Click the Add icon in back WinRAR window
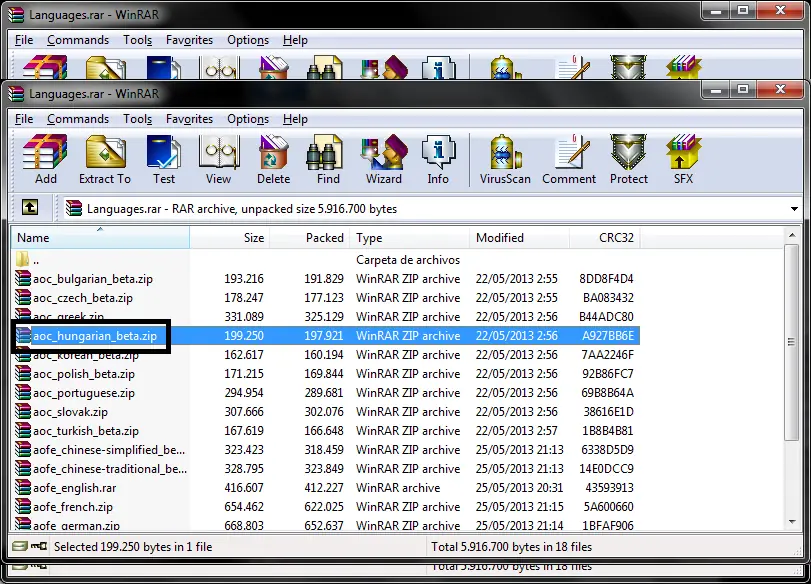This screenshot has height=584, width=811. pyautogui.click(x=46, y=67)
